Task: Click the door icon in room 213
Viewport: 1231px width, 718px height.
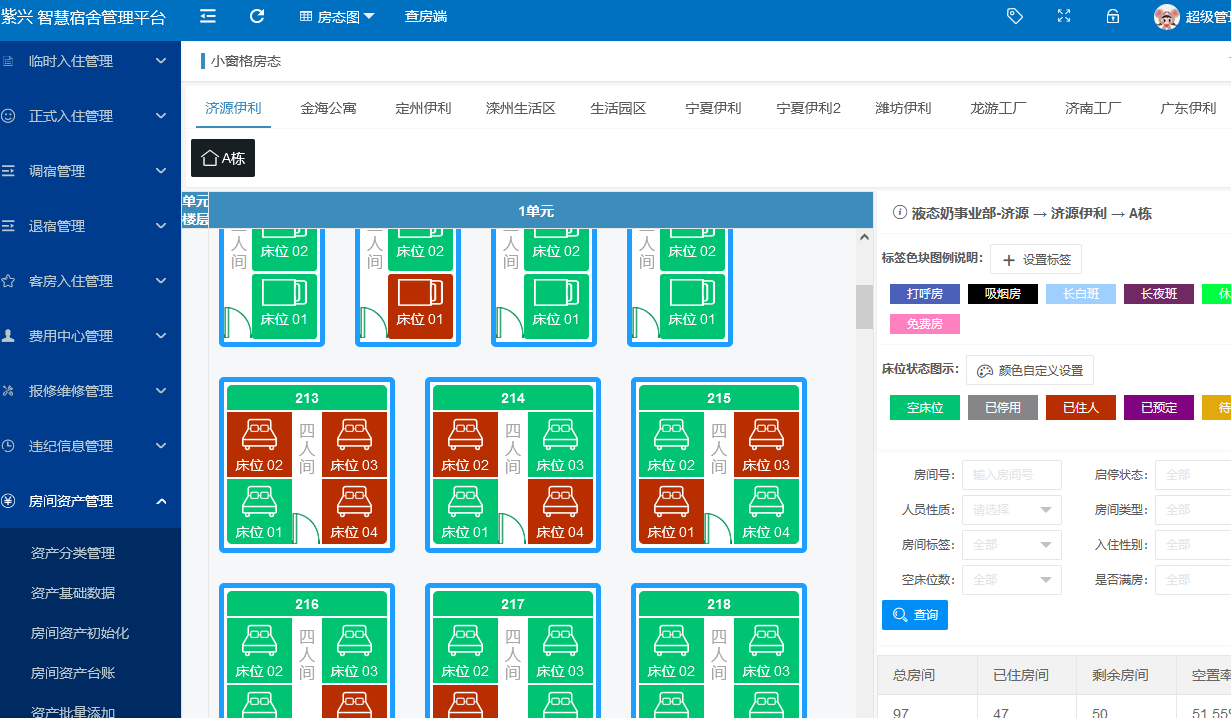Action: click(306, 527)
